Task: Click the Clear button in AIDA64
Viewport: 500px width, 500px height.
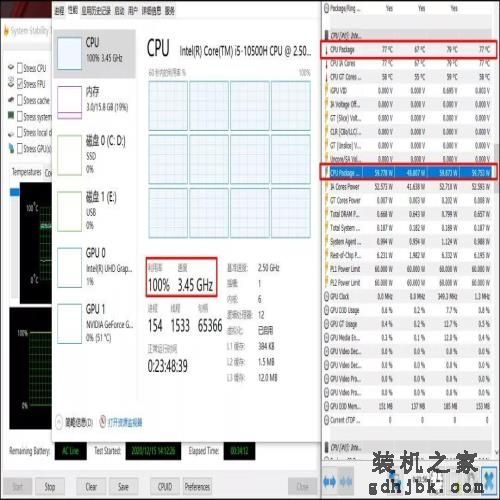Action: [91, 487]
